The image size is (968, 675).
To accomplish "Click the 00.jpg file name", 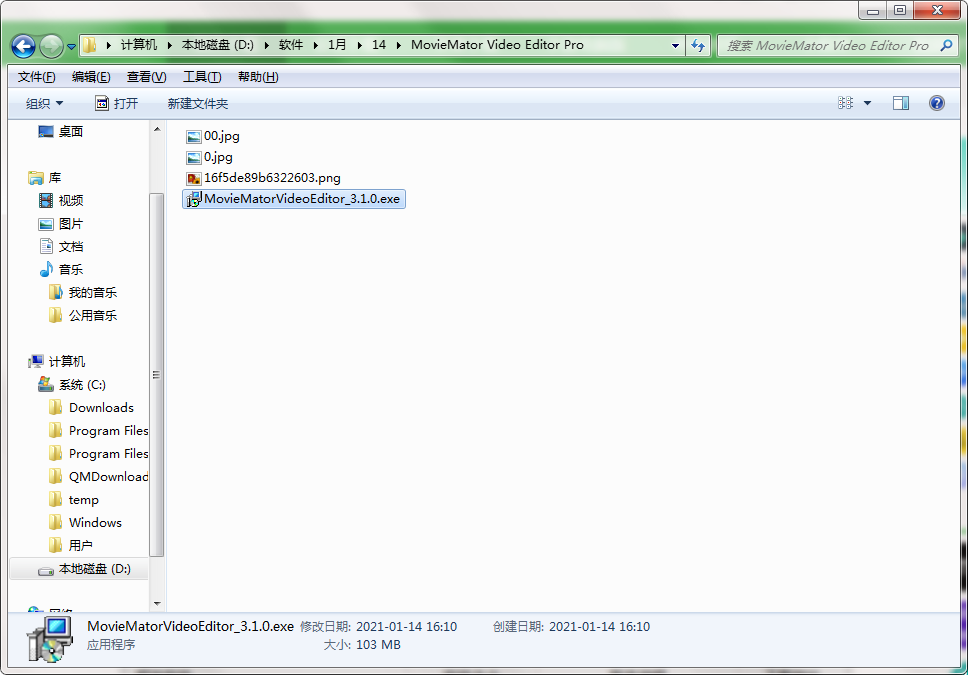I will [x=222, y=136].
